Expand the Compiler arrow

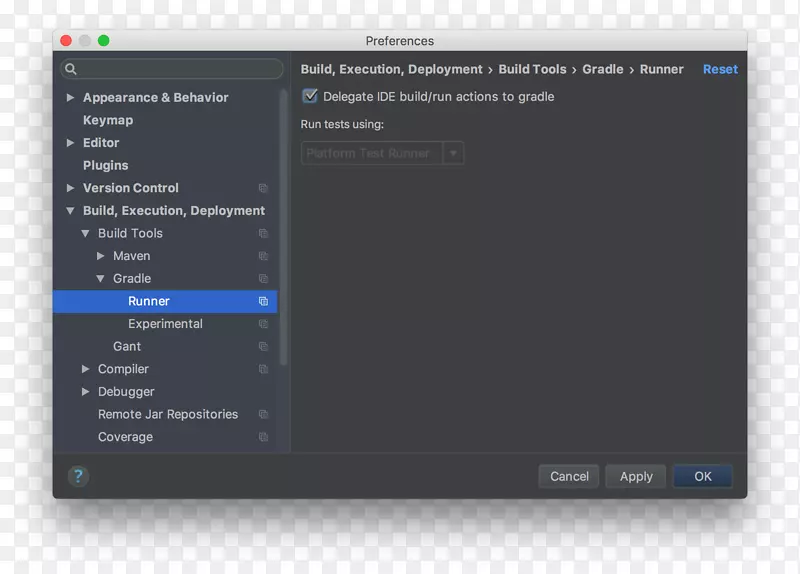pyautogui.click(x=85, y=369)
